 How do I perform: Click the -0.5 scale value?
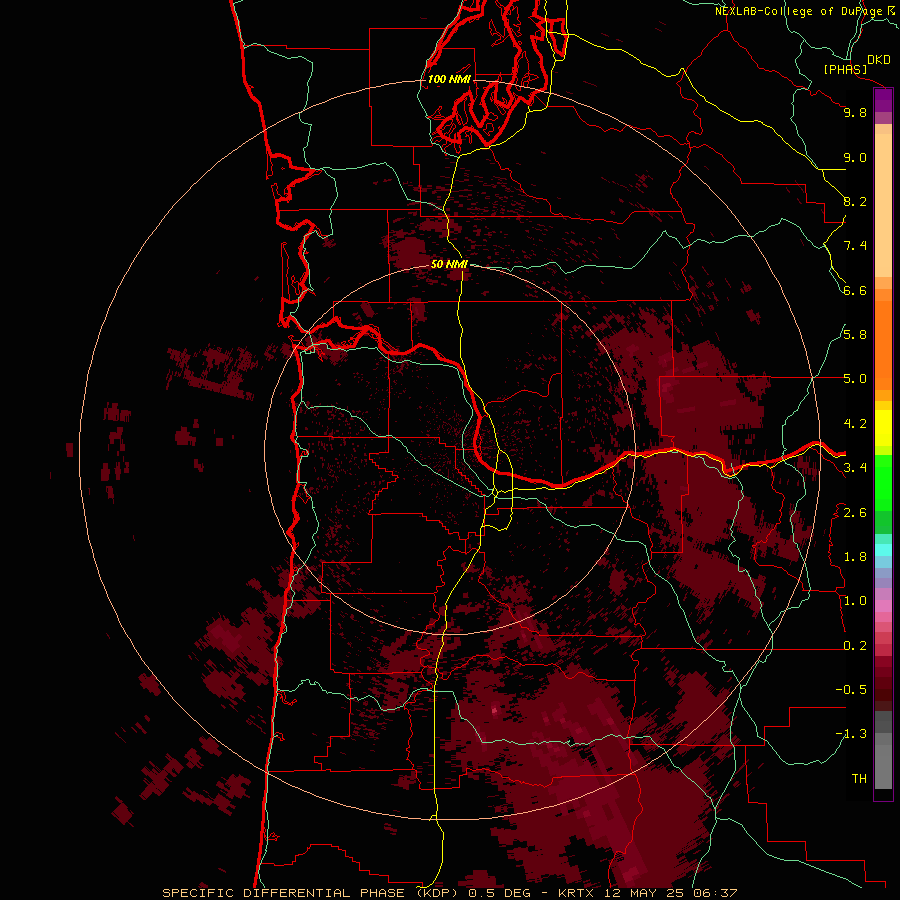[851, 690]
